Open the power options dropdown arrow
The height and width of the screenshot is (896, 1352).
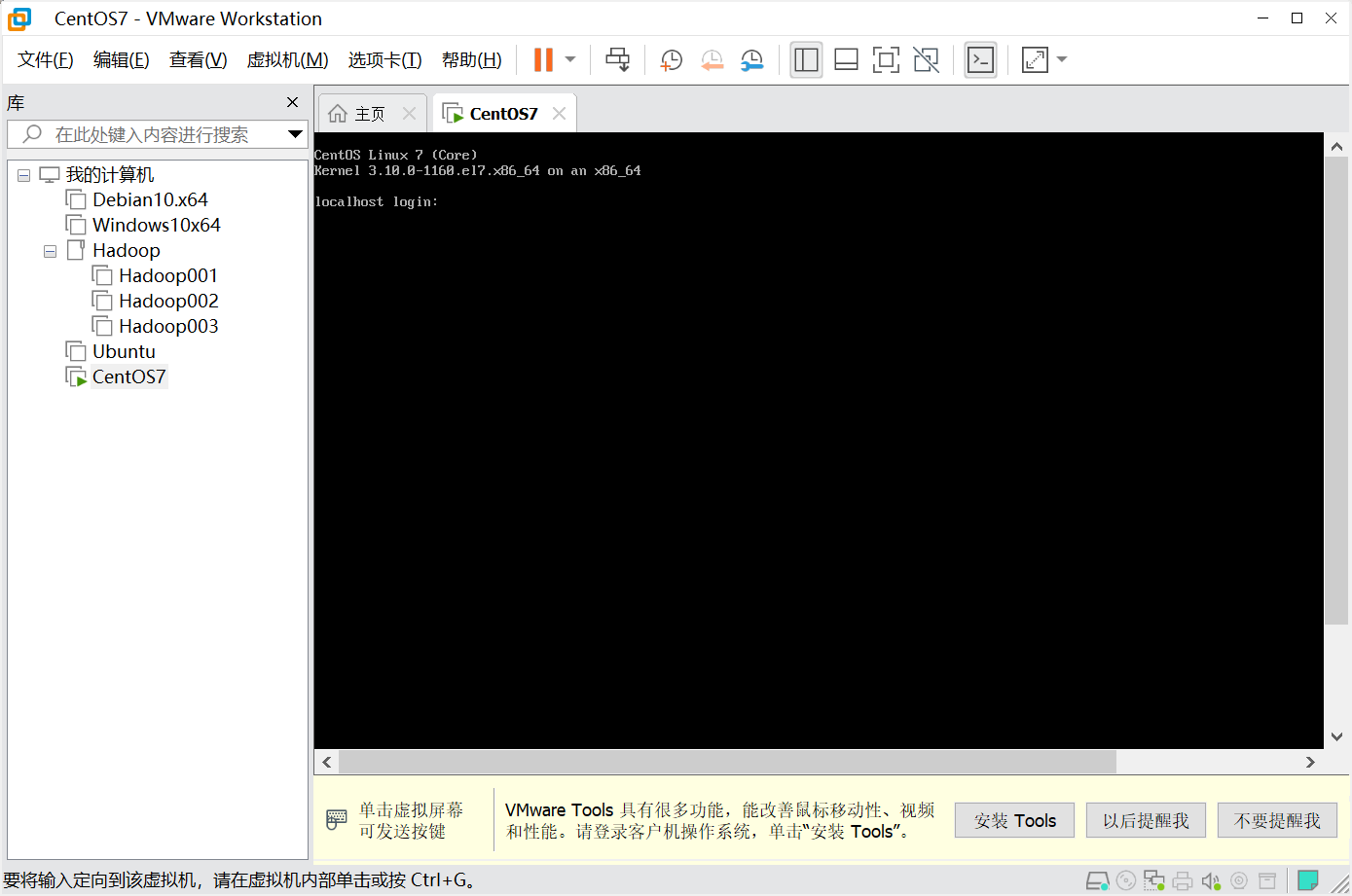pyautogui.click(x=570, y=59)
